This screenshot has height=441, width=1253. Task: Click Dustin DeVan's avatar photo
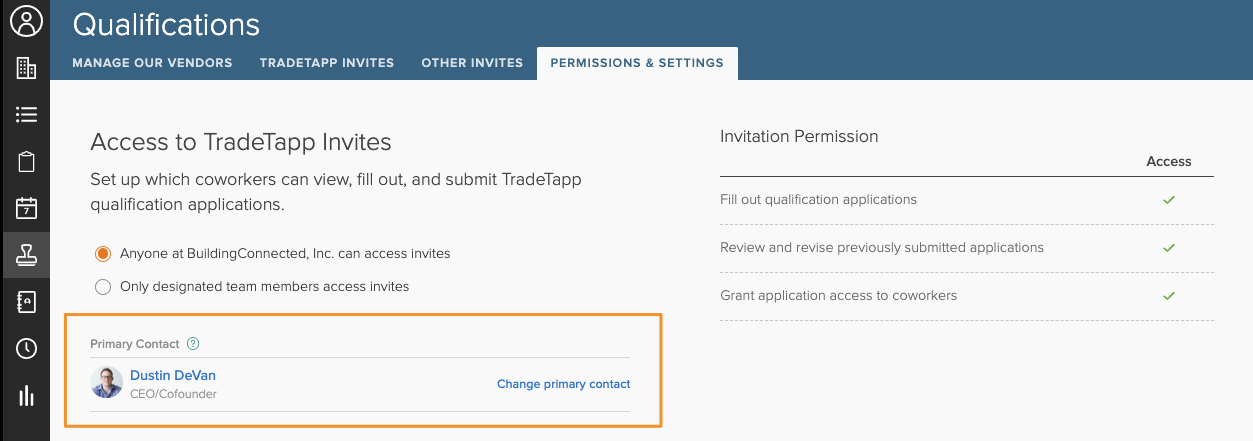(107, 384)
